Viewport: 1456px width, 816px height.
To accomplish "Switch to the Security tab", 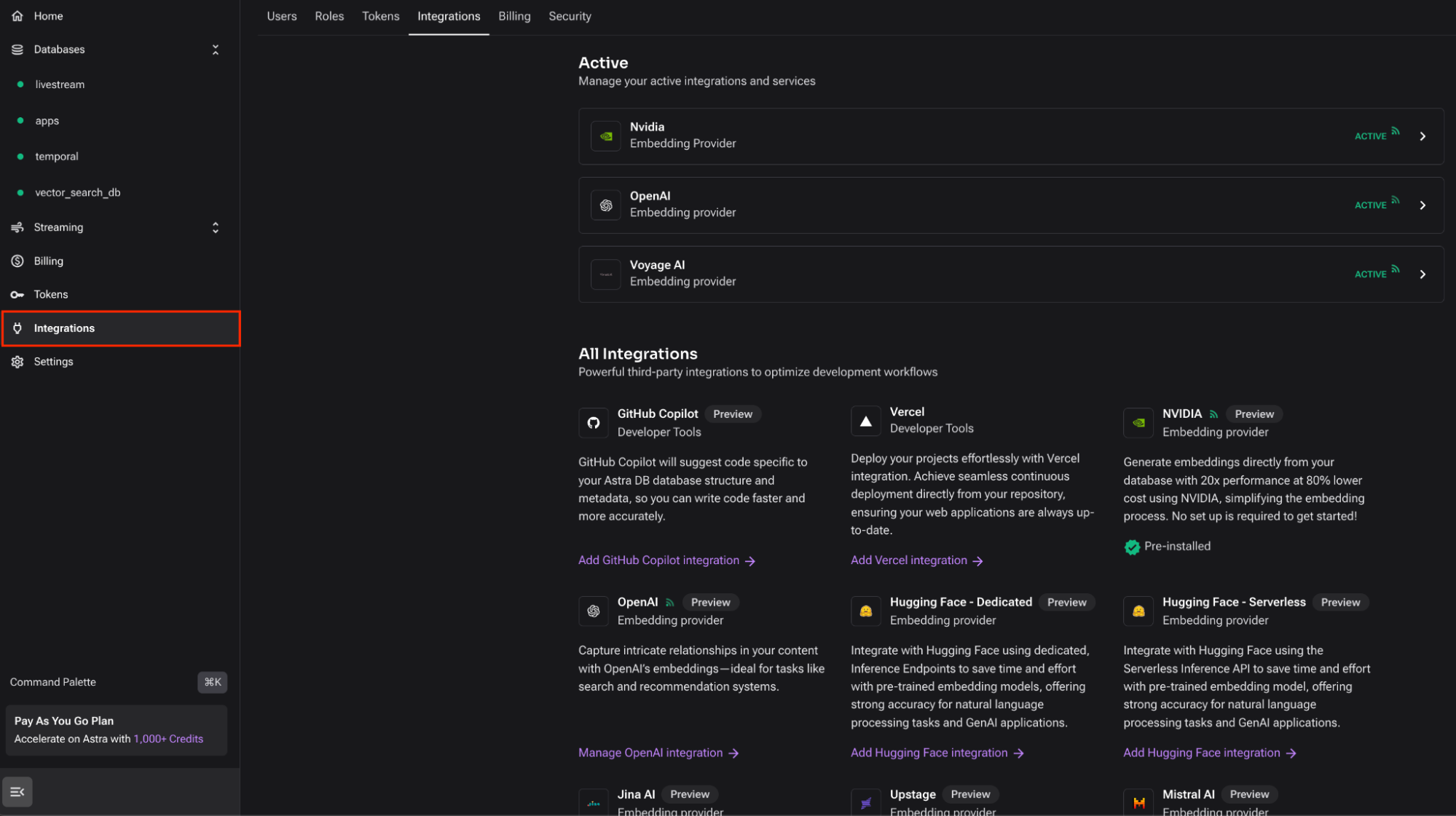I will 570,16.
